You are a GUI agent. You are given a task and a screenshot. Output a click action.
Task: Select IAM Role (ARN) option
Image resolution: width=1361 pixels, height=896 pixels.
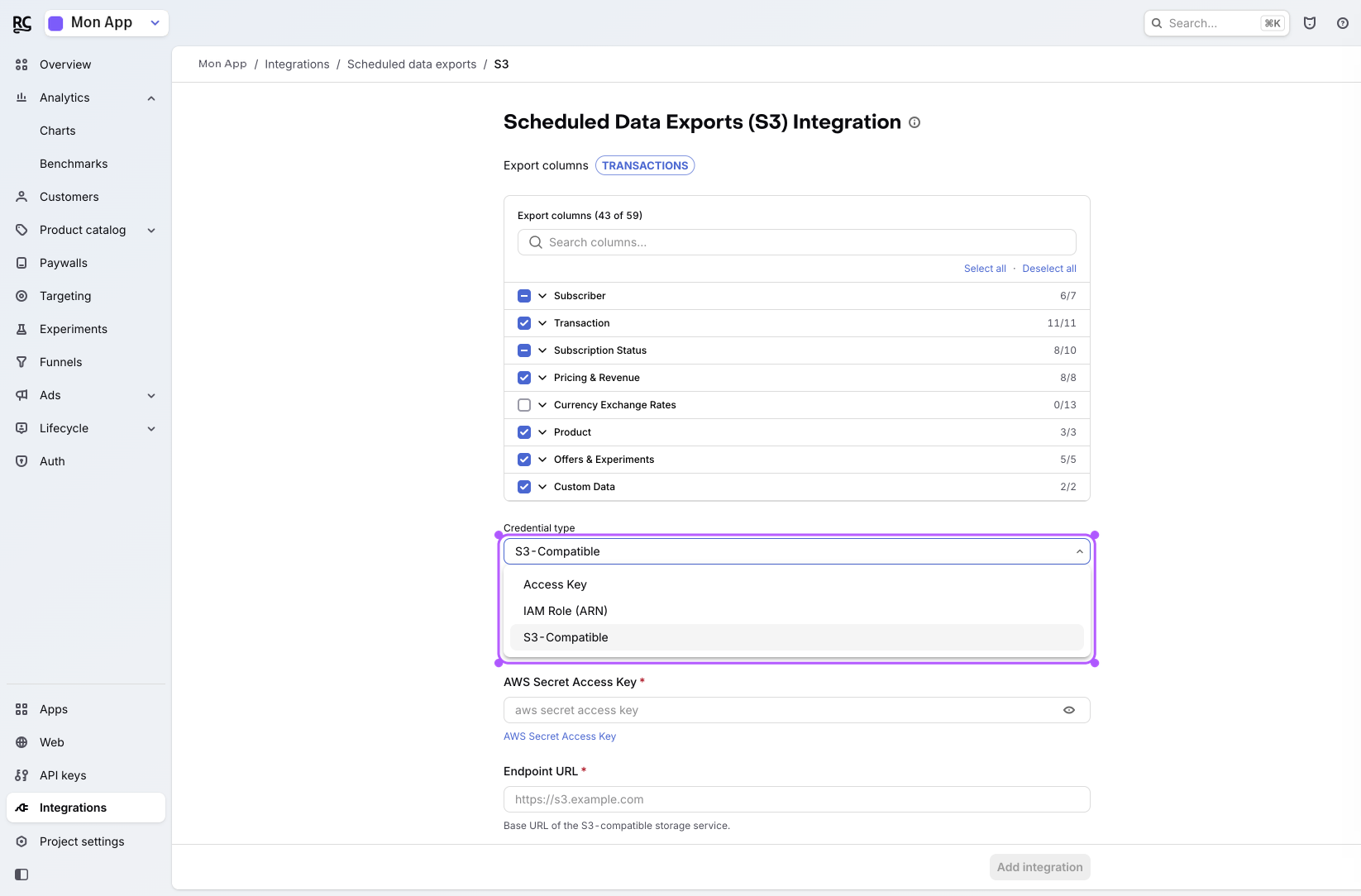pos(797,611)
